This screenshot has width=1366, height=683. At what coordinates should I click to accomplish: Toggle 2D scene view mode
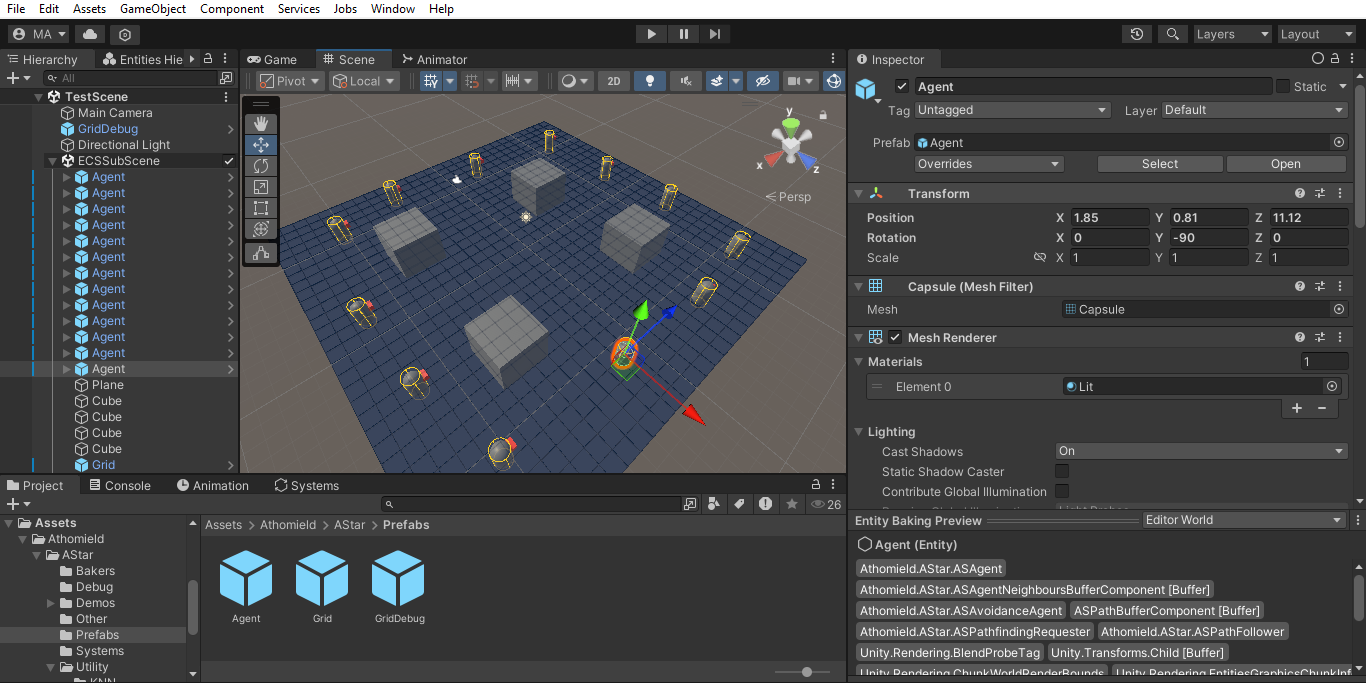pyautogui.click(x=614, y=81)
